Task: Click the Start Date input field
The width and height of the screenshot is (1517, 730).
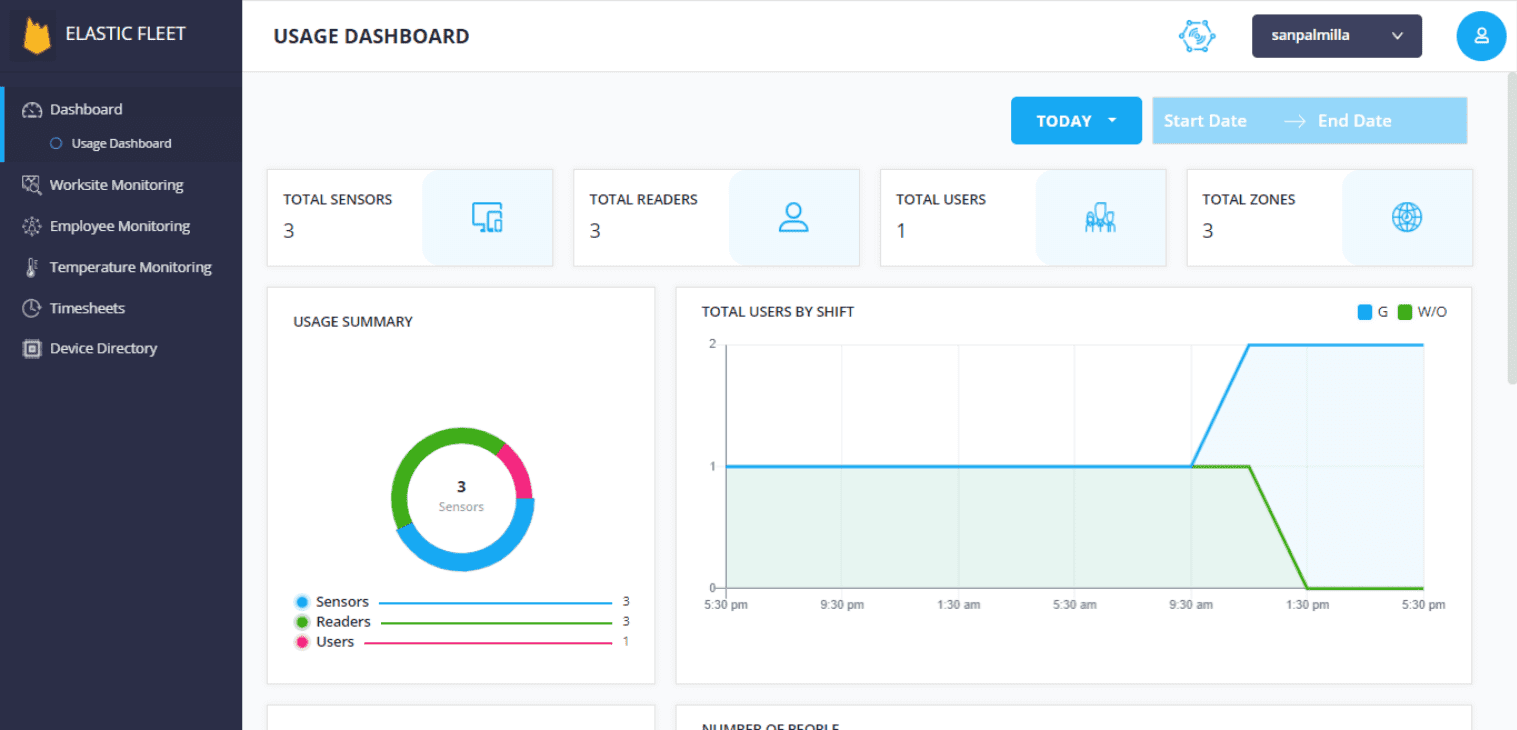Action: pos(1206,121)
